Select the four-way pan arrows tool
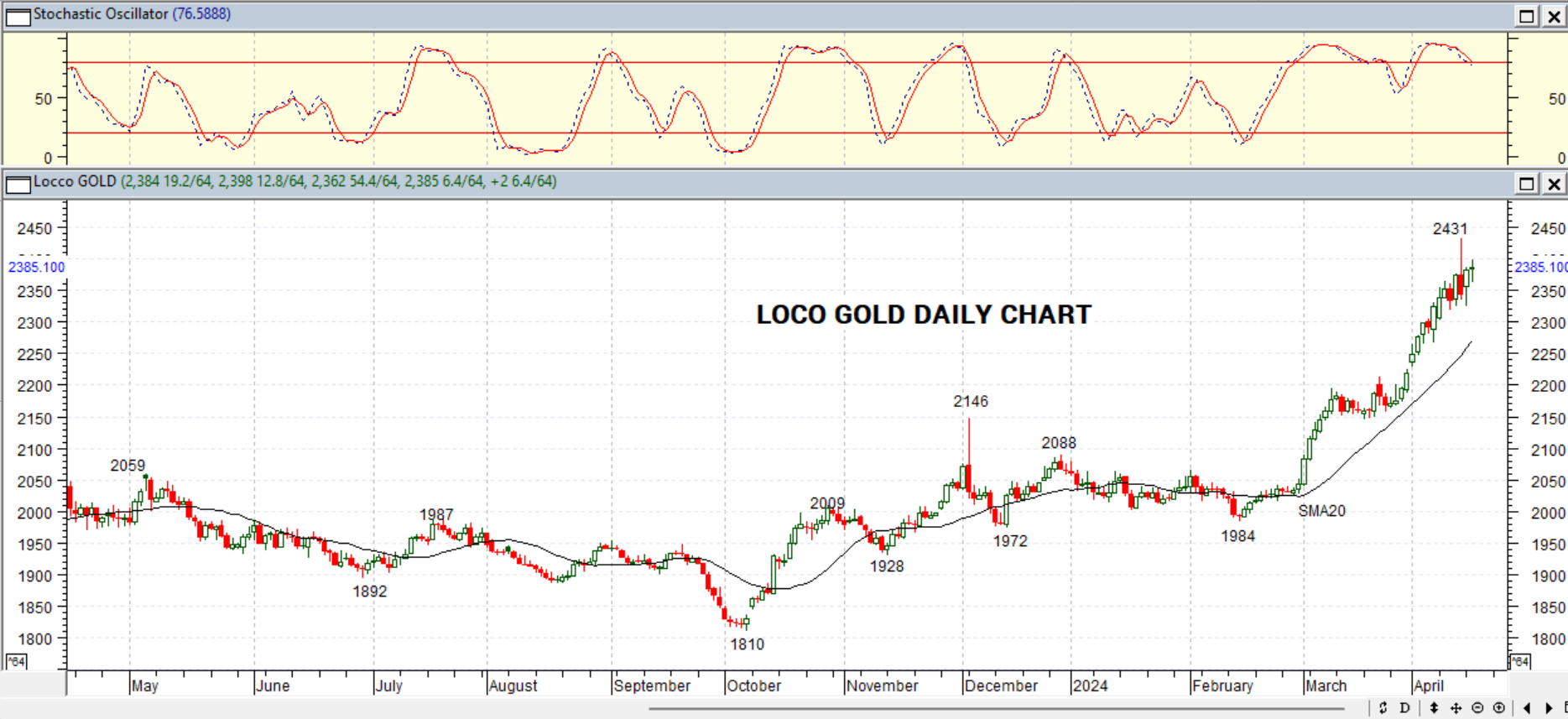 (1456, 708)
